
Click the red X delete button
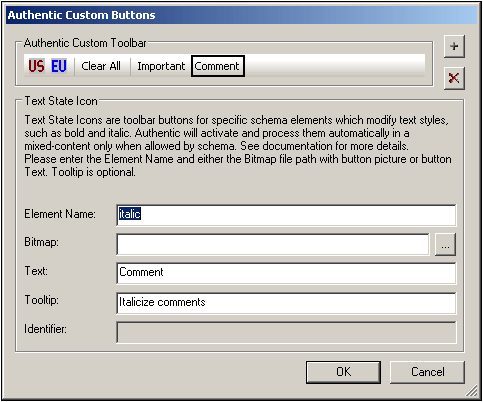tap(454, 78)
